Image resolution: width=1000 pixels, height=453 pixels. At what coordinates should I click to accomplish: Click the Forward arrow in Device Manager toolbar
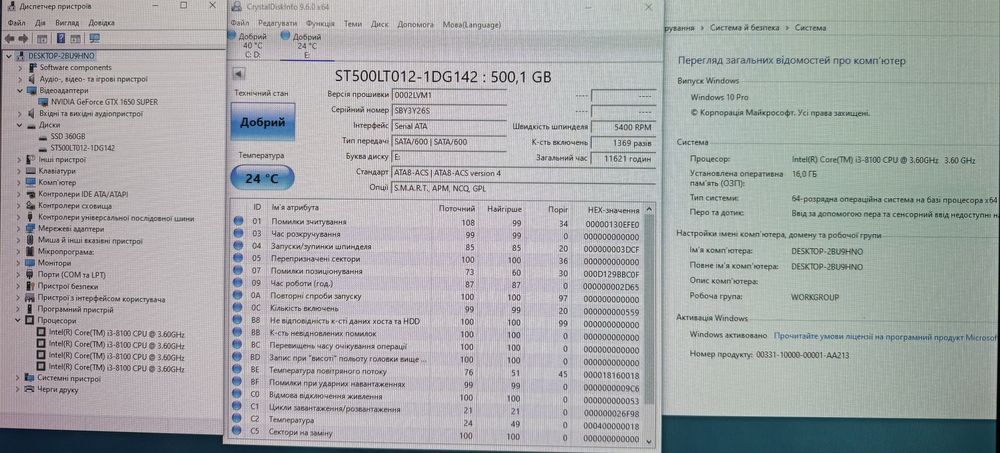pos(23,39)
